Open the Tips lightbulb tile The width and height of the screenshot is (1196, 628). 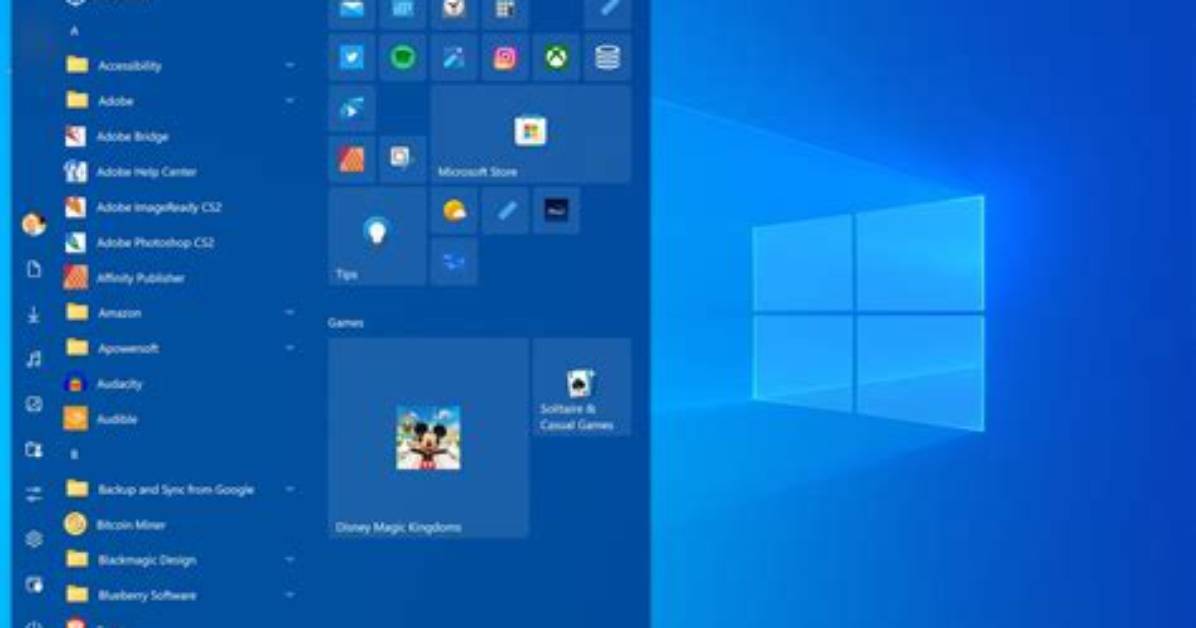pos(377,236)
